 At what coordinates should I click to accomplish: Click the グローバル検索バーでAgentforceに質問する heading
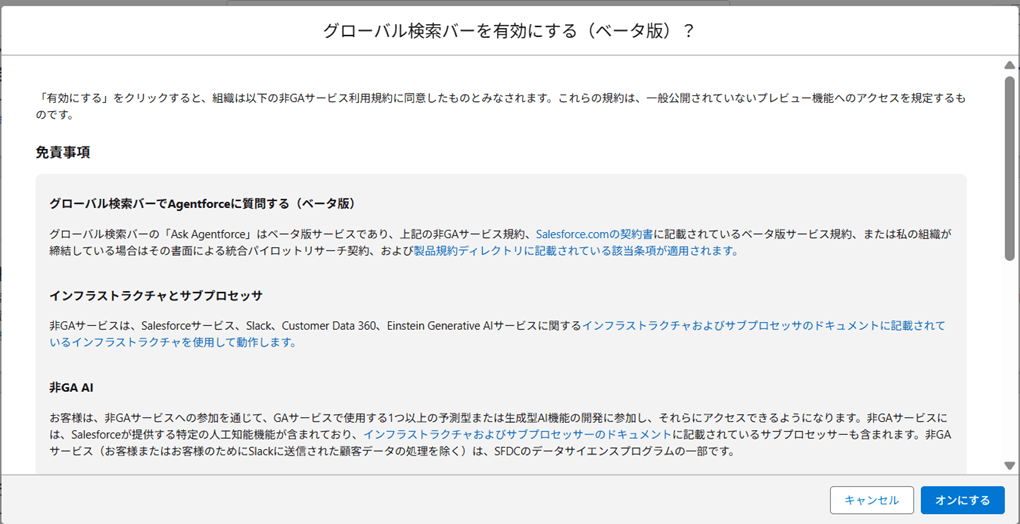tap(204, 203)
